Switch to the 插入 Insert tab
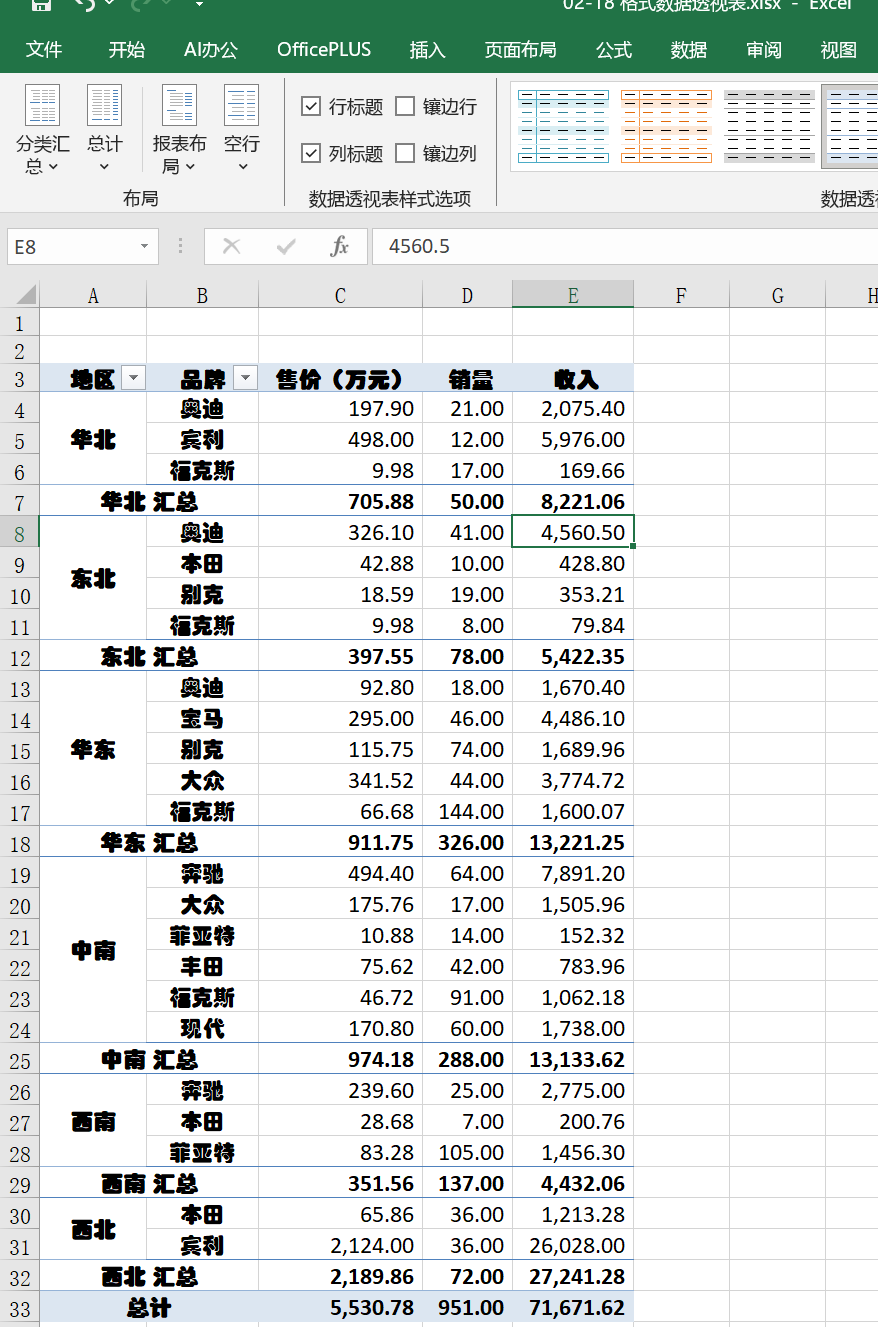The image size is (878, 1327). point(428,50)
